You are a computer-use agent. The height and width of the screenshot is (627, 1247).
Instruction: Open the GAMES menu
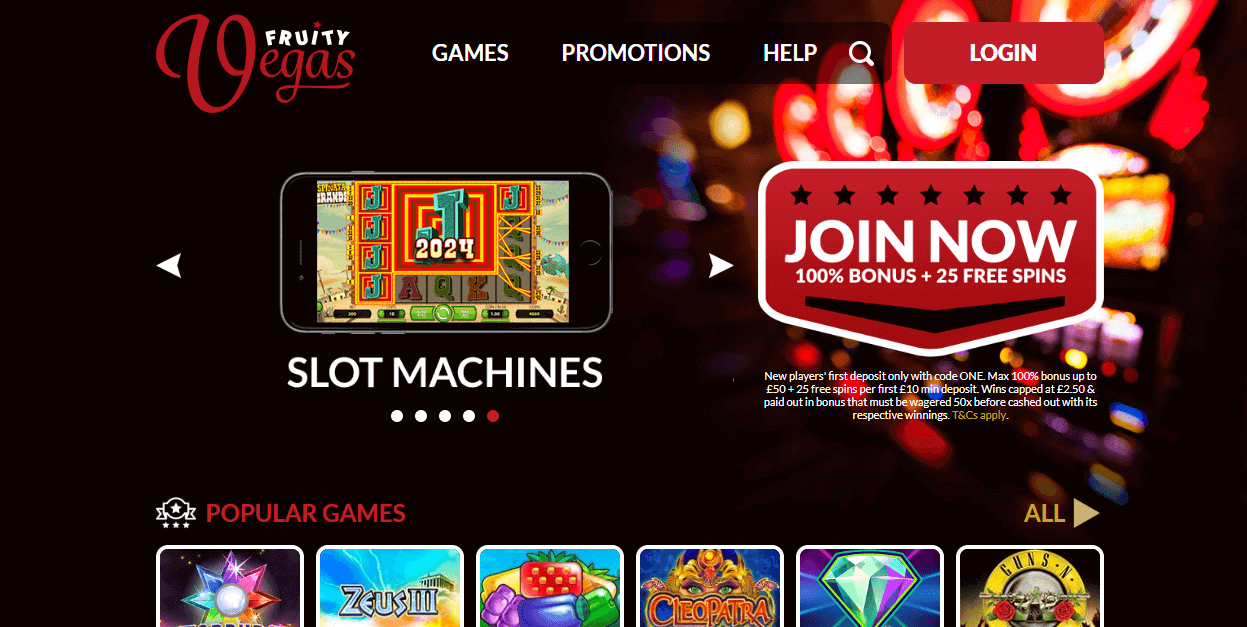click(x=470, y=53)
